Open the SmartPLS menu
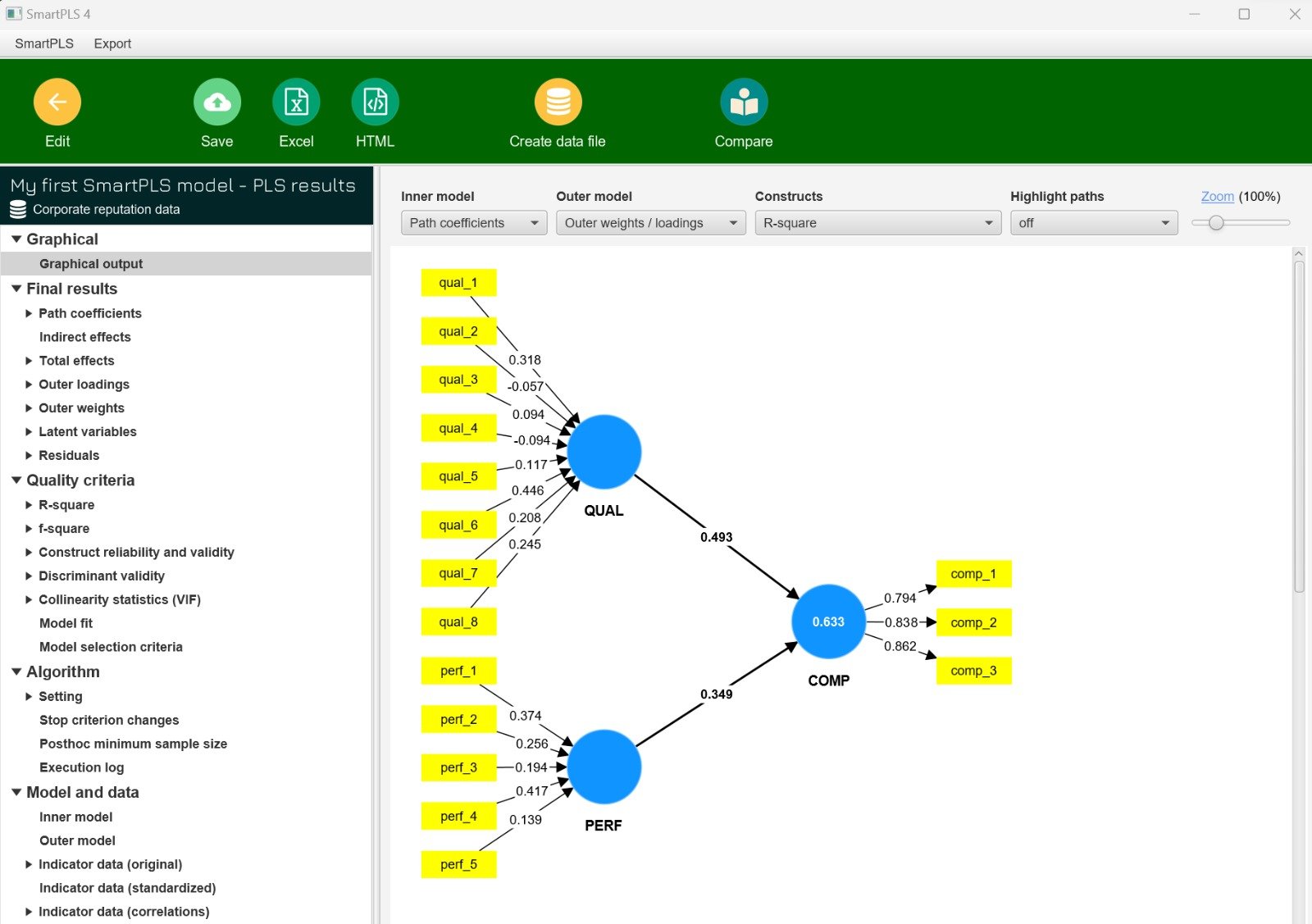Viewport: 1312px width, 924px height. 44,43
